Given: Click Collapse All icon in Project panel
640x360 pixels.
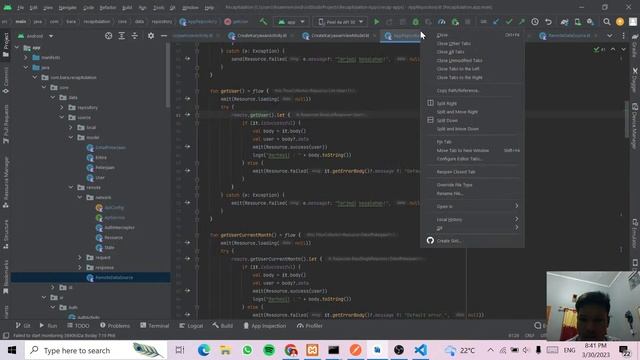Looking at the screenshot, I should (x=135, y=36).
